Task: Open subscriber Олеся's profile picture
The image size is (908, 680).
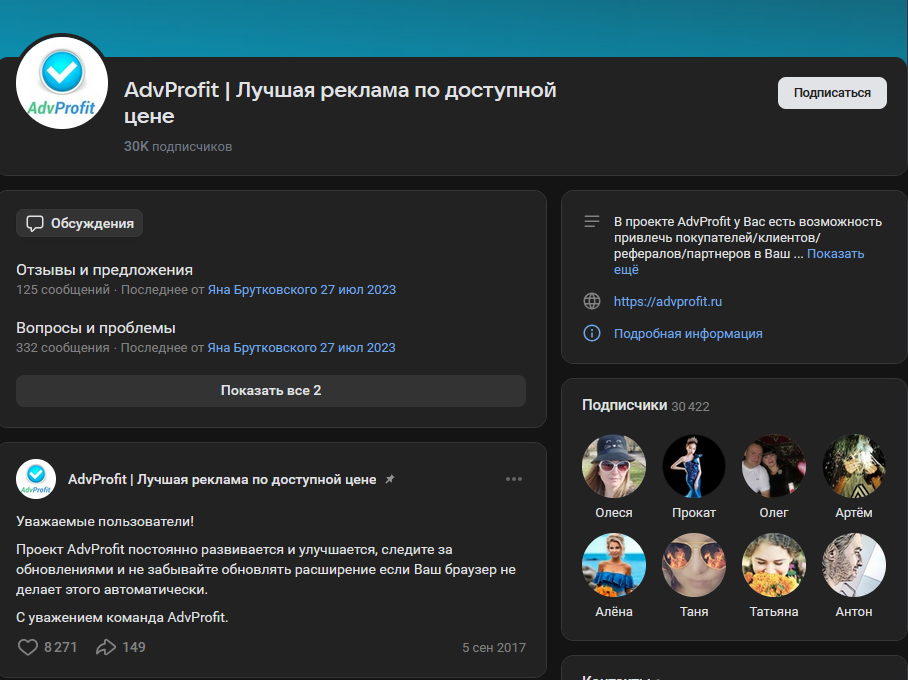Action: pyautogui.click(x=614, y=466)
